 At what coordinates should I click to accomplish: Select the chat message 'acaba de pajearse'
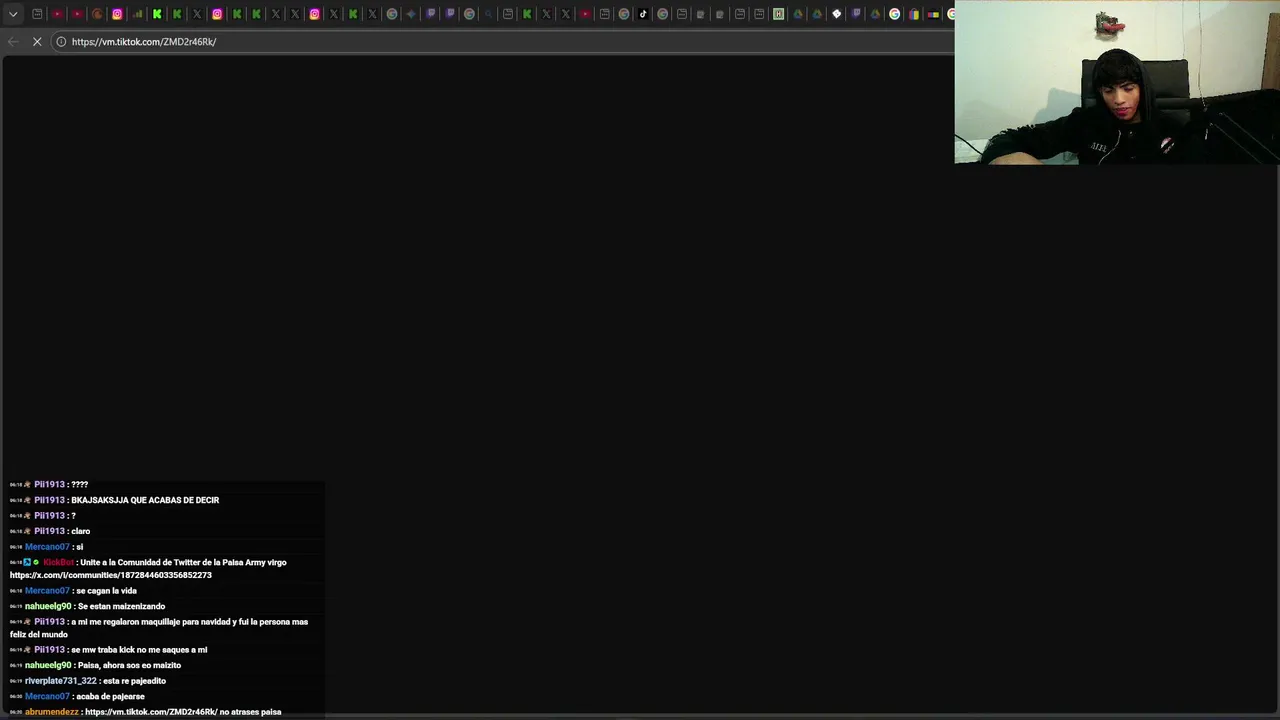[x=110, y=696]
